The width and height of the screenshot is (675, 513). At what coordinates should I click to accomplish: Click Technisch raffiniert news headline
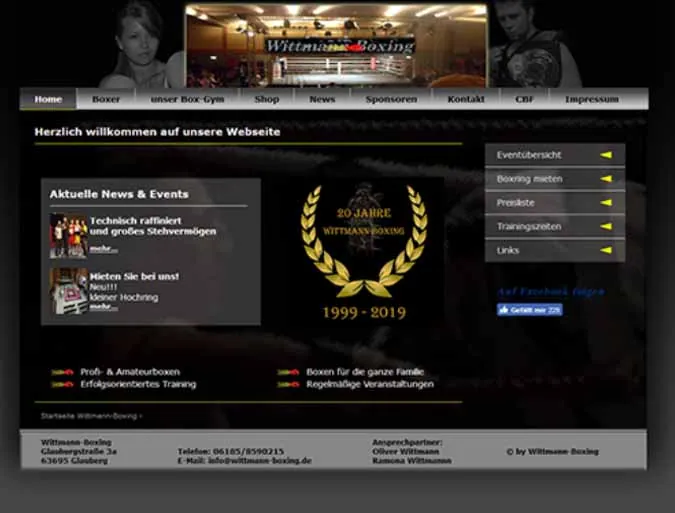(x=153, y=226)
